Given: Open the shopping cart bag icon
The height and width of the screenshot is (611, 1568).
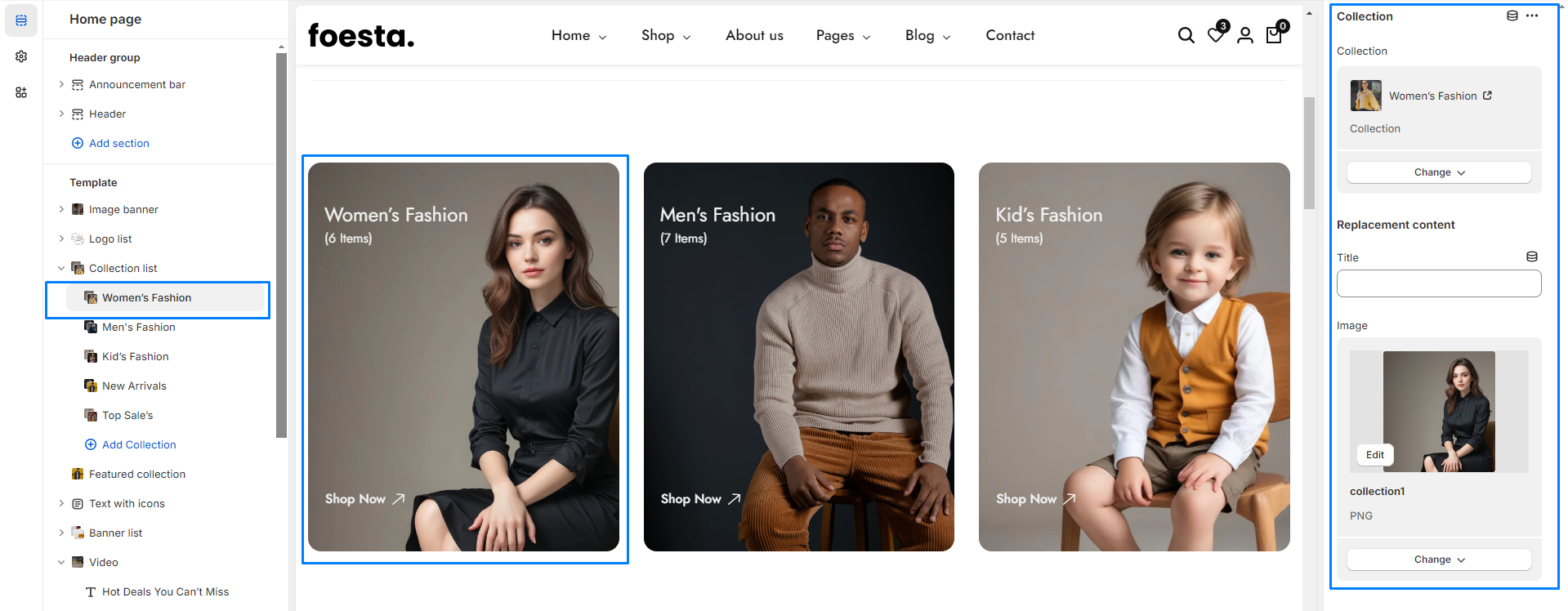Looking at the screenshot, I should (x=1274, y=35).
